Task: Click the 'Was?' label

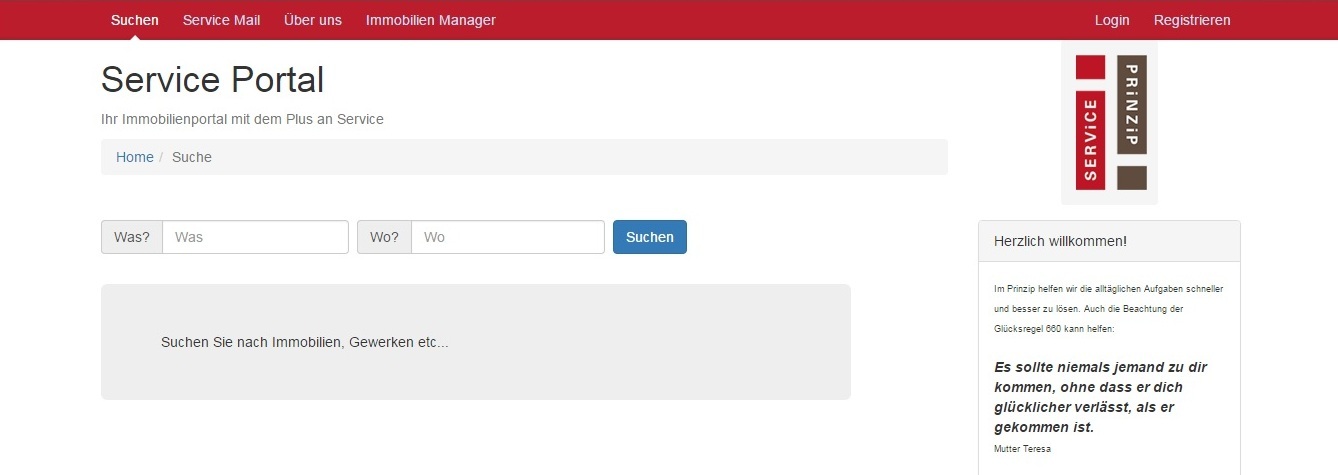Action: pyautogui.click(x=132, y=237)
